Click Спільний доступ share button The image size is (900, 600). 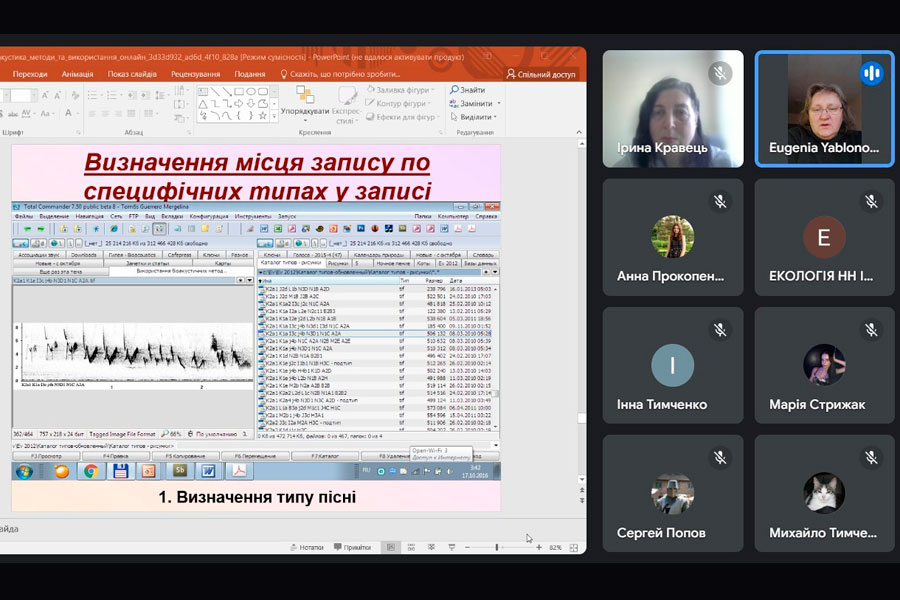pyautogui.click(x=540, y=74)
